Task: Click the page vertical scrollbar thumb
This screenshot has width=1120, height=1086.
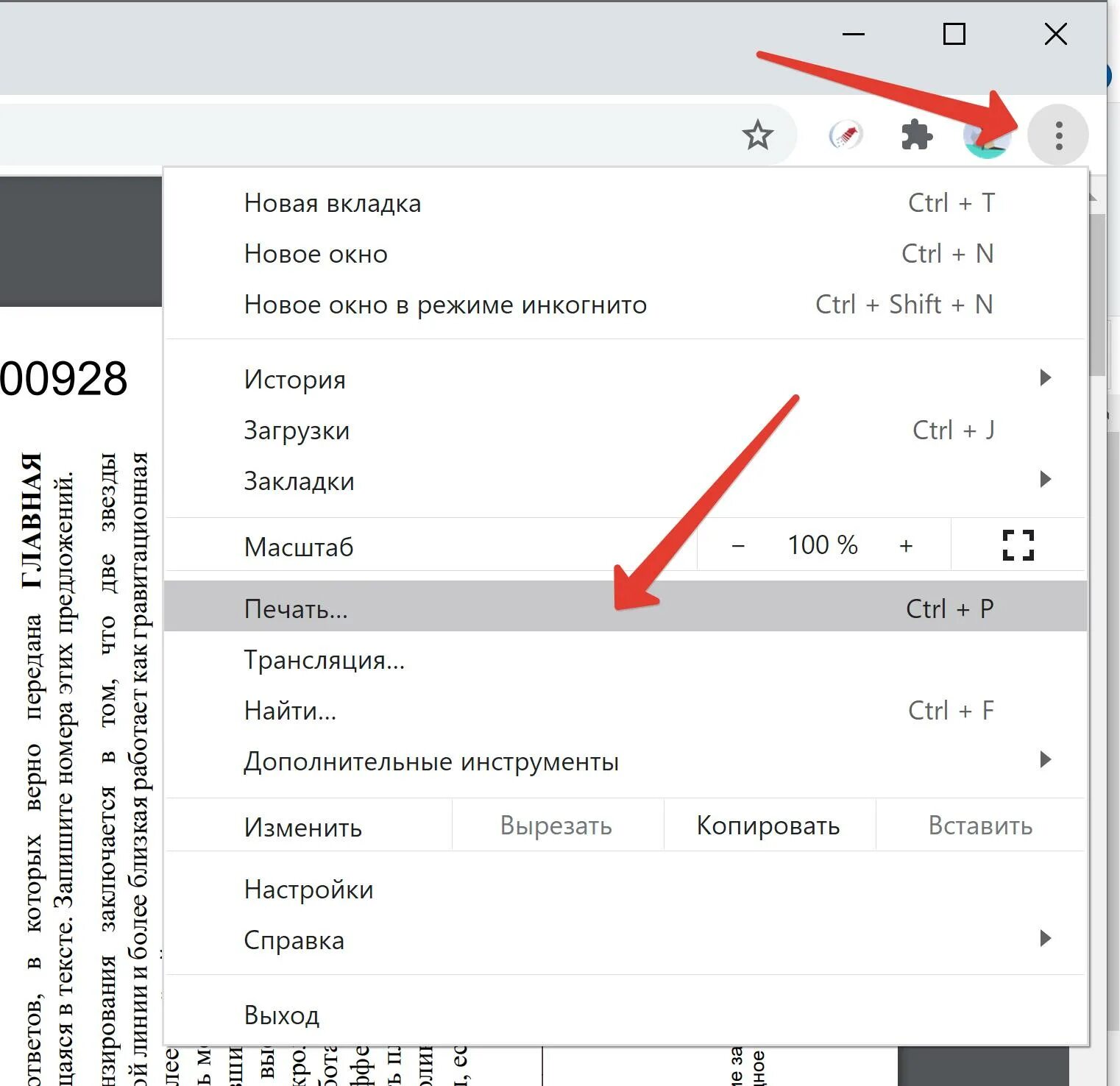Action: (x=1096, y=294)
